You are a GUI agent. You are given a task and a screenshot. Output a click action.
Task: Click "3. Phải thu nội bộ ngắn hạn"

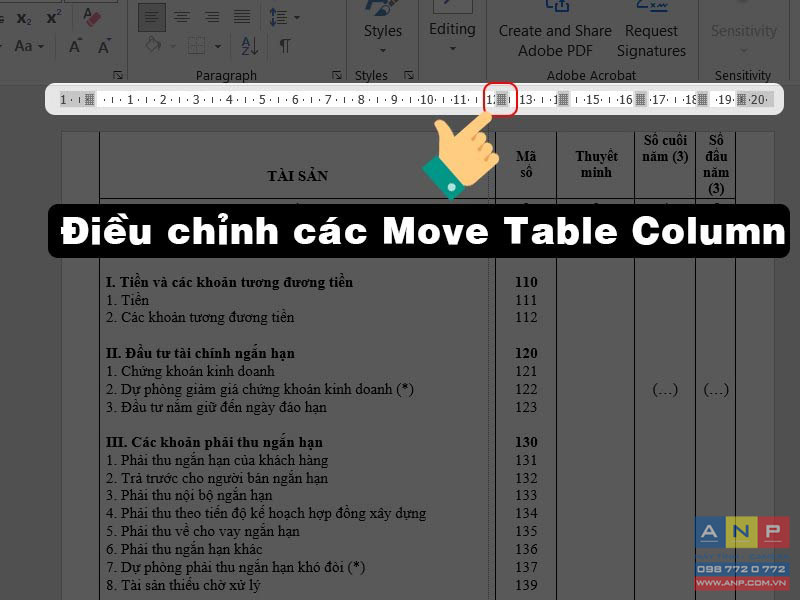[189, 495]
